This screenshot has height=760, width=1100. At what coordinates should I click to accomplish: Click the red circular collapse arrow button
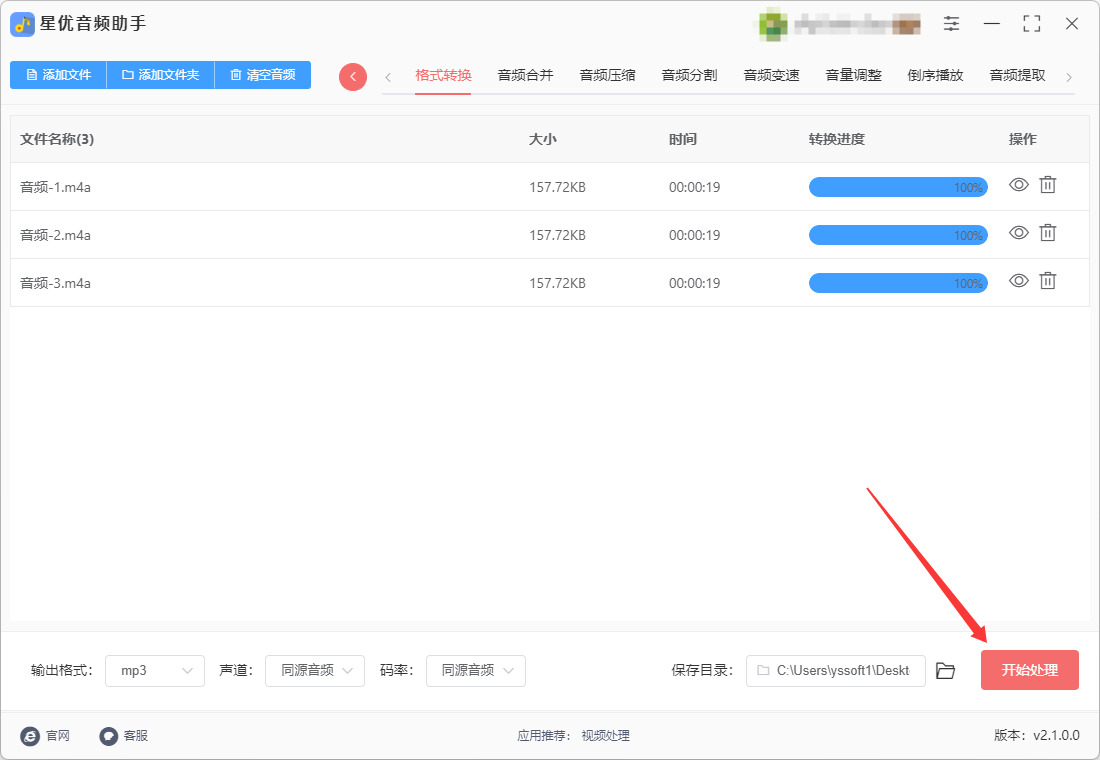353,76
